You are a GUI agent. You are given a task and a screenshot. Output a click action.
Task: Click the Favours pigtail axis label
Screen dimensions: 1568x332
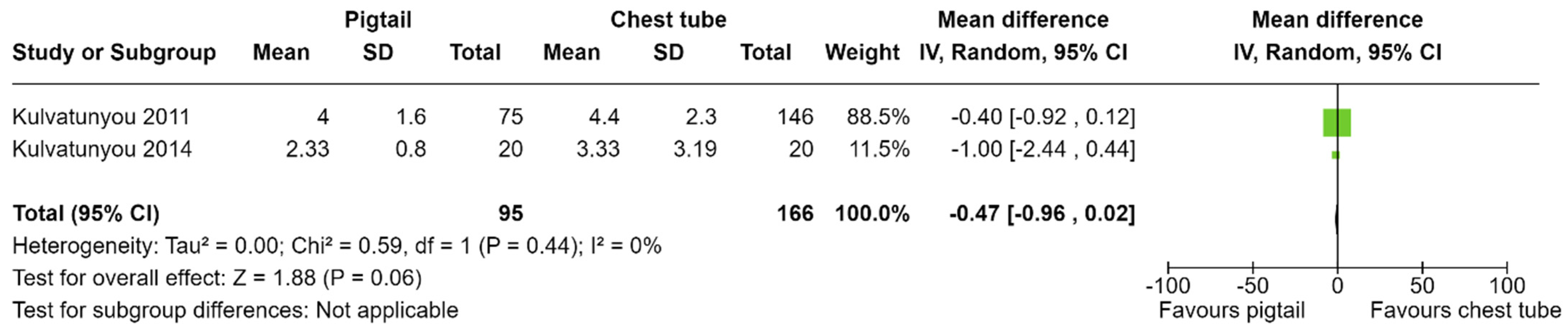[x=1232, y=311]
